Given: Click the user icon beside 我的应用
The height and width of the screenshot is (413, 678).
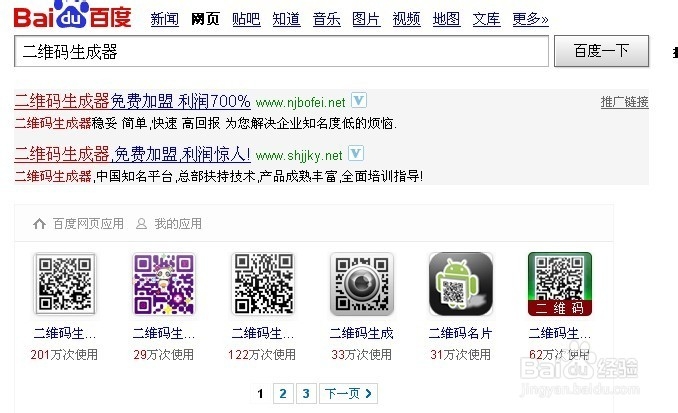Looking at the screenshot, I should 141,224.
